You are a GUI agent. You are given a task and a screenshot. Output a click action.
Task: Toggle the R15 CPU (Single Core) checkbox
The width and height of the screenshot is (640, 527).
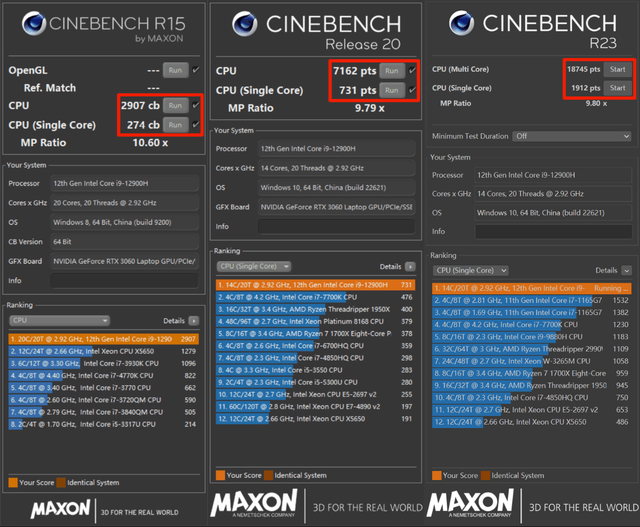[x=196, y=125]
